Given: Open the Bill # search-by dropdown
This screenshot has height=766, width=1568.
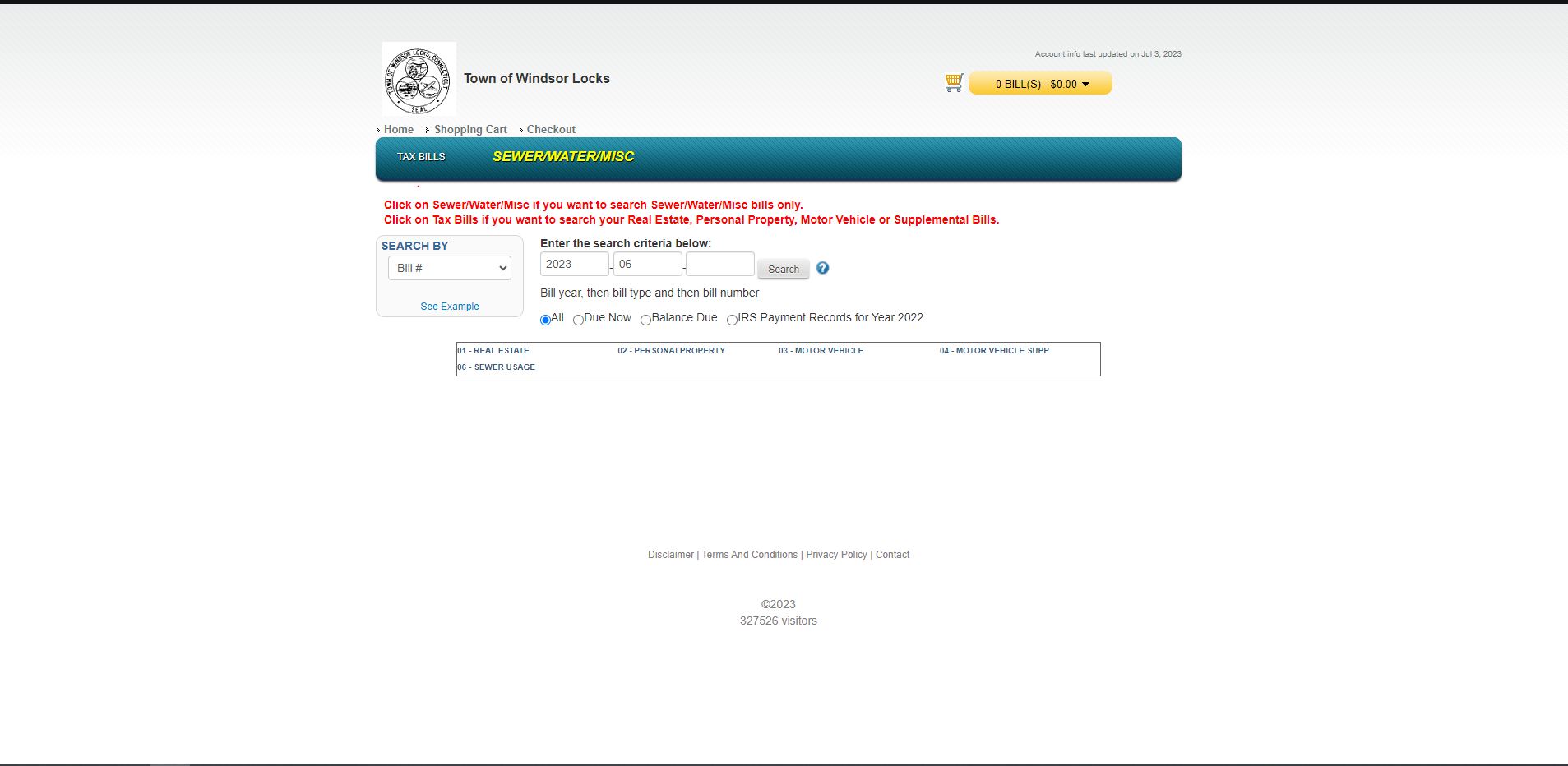Looking at the screenshot, I should pyautogui.click(x=449, y=267).
